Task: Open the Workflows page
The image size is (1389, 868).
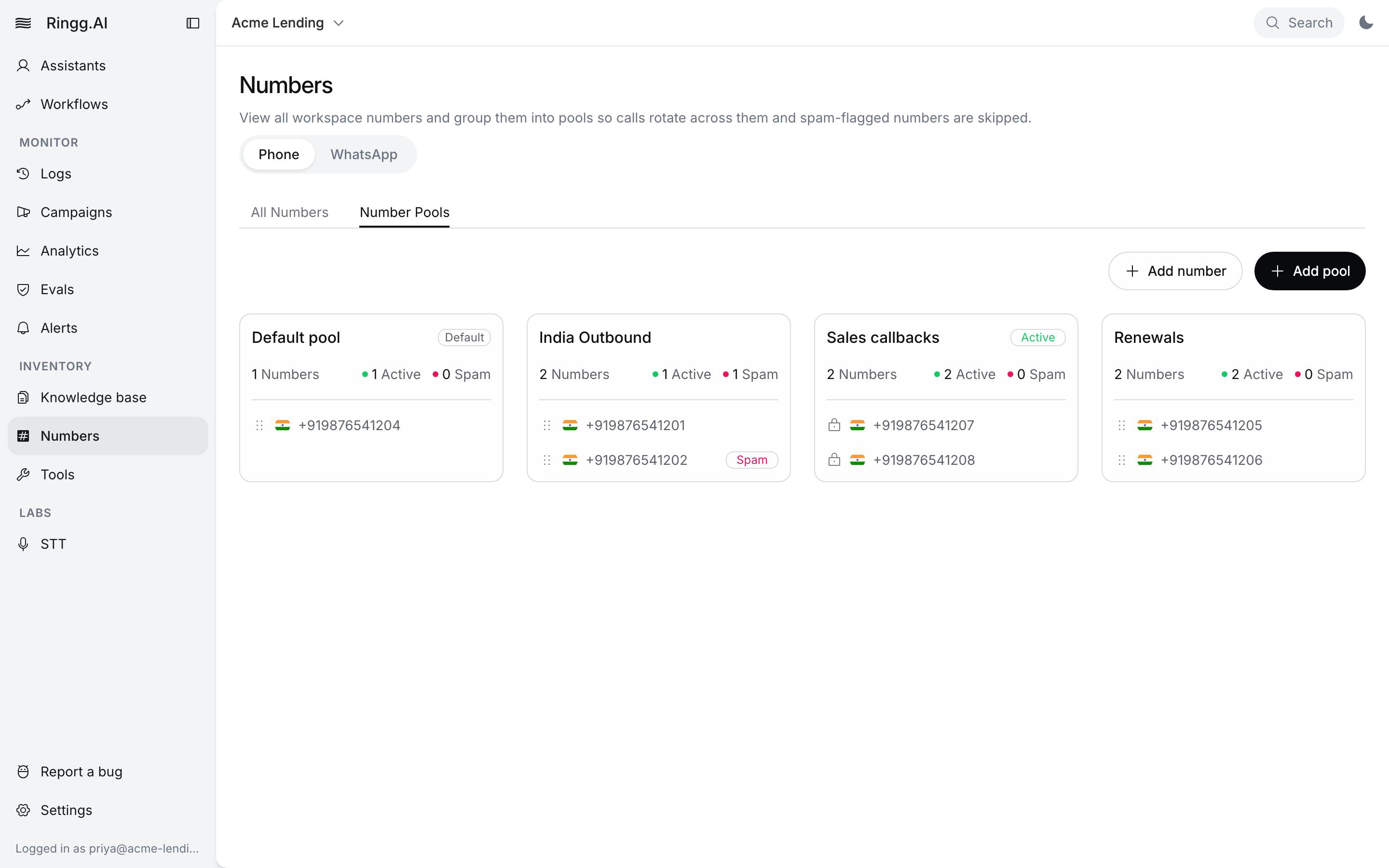Action: click(108, 104)
